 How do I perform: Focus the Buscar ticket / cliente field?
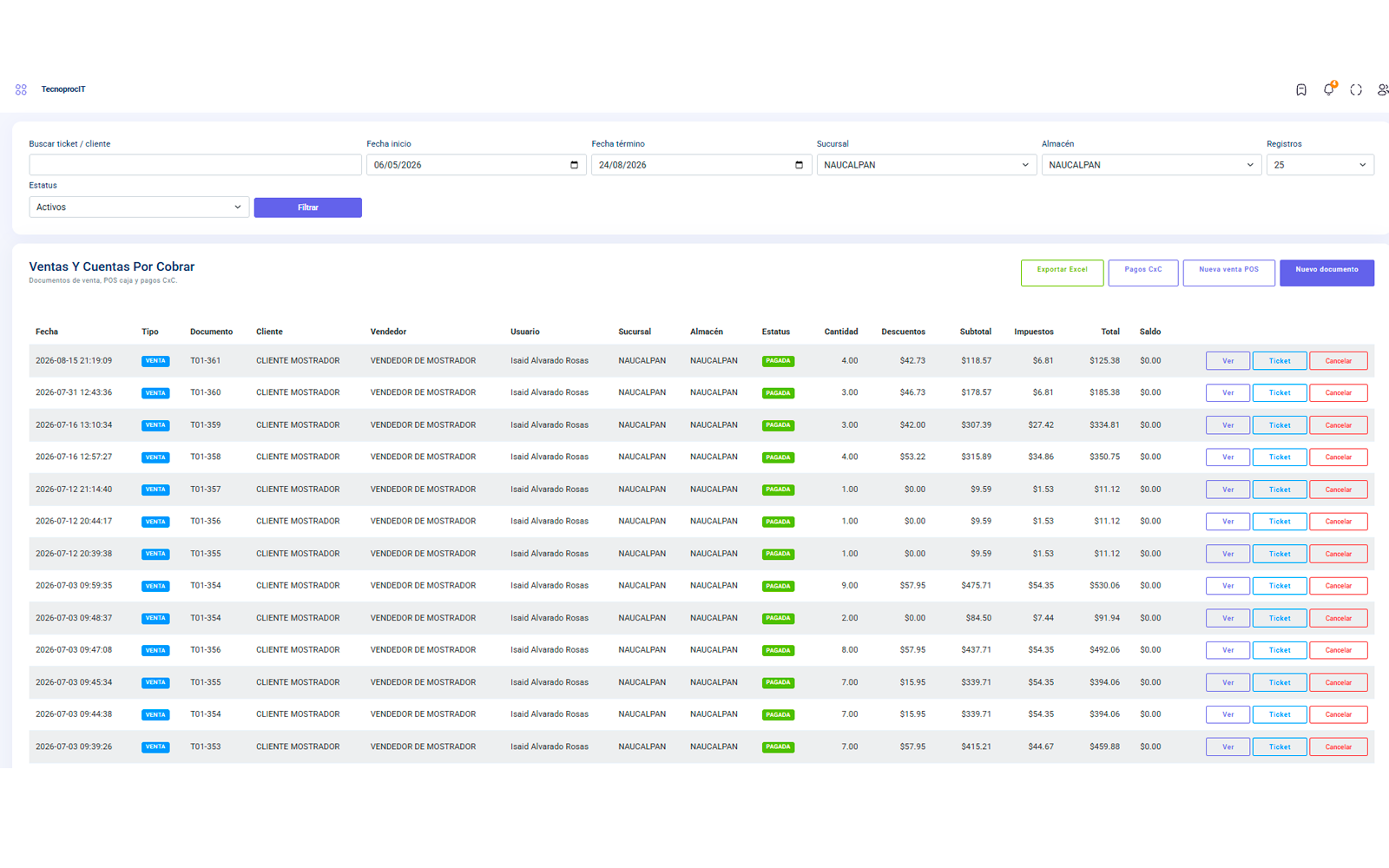[x=195, y=165]
